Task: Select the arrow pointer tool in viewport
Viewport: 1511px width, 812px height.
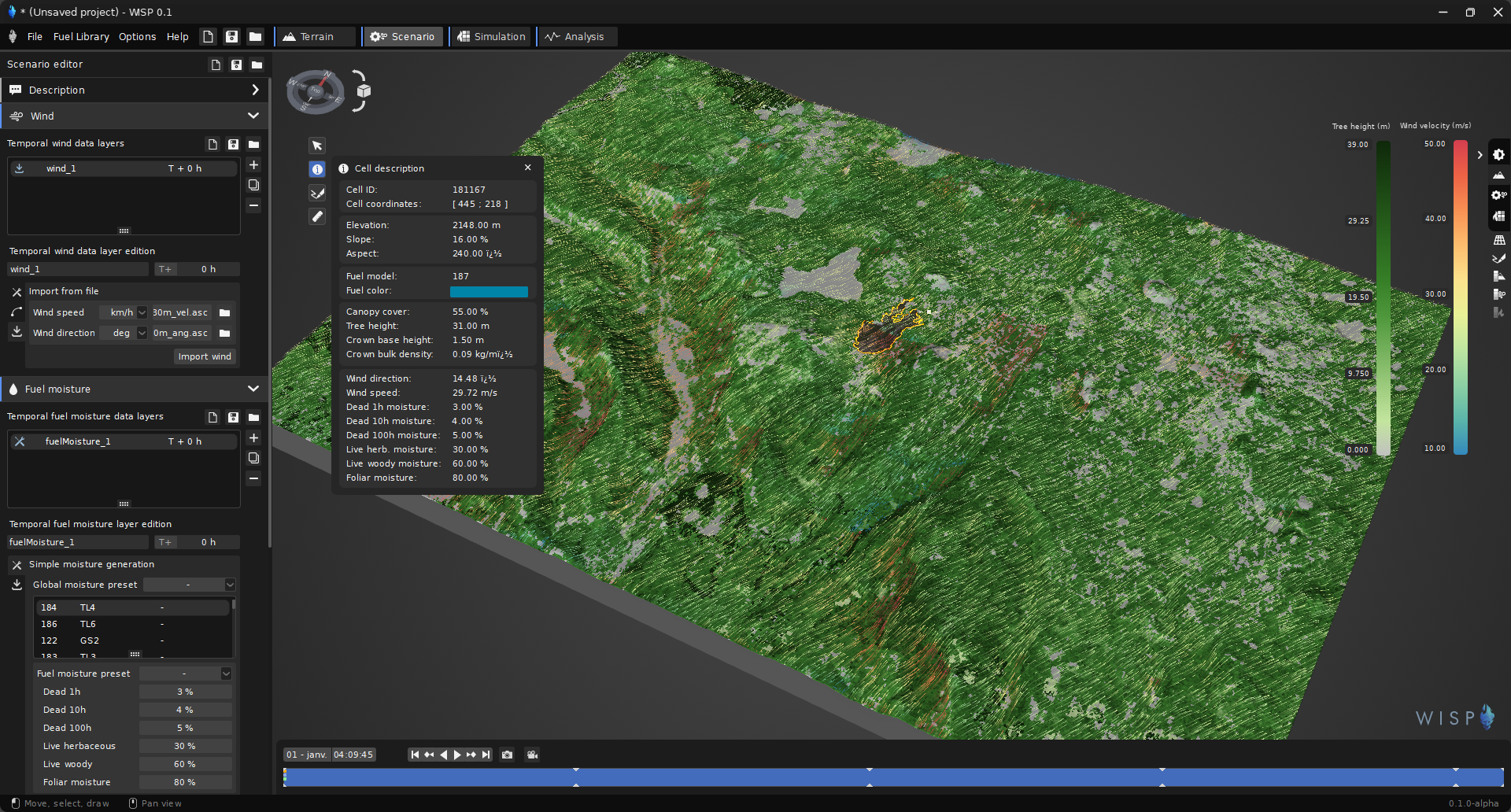Action: 317,146
